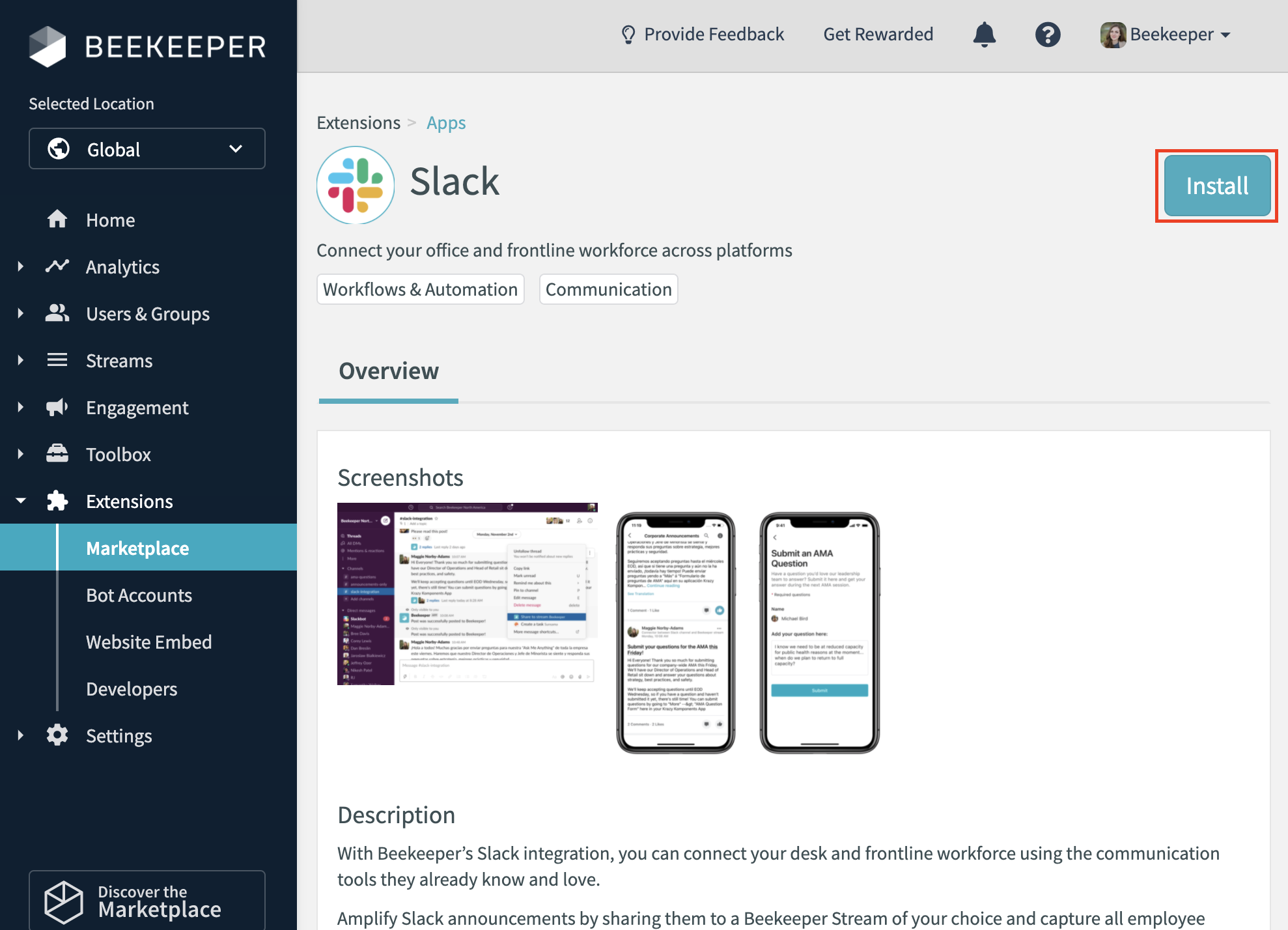Open the Beekeeper account dropdown arrow
Viewport: 1288px width, 930px height.
click(1225, 35)
